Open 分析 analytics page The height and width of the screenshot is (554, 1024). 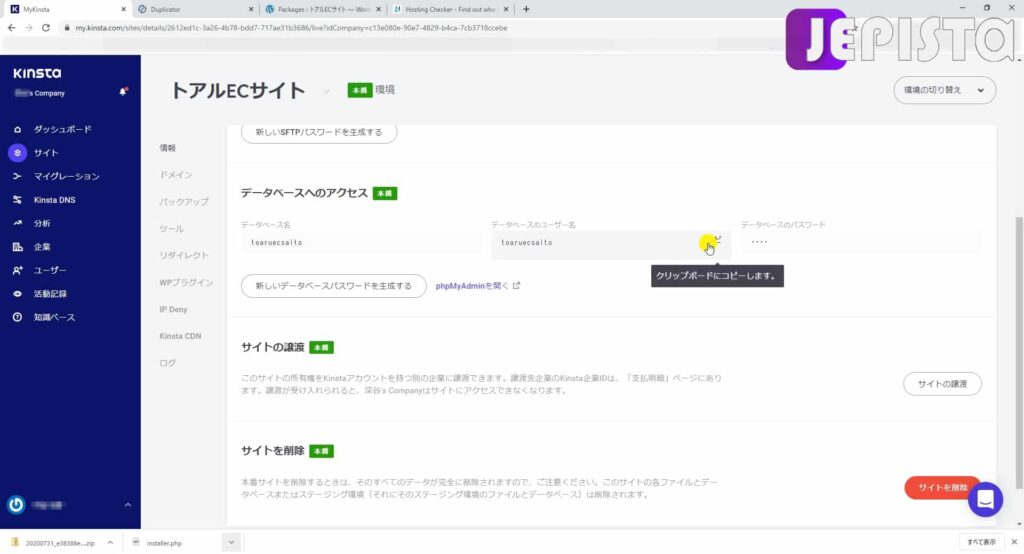pyautogui.click(x=42, y=223)
